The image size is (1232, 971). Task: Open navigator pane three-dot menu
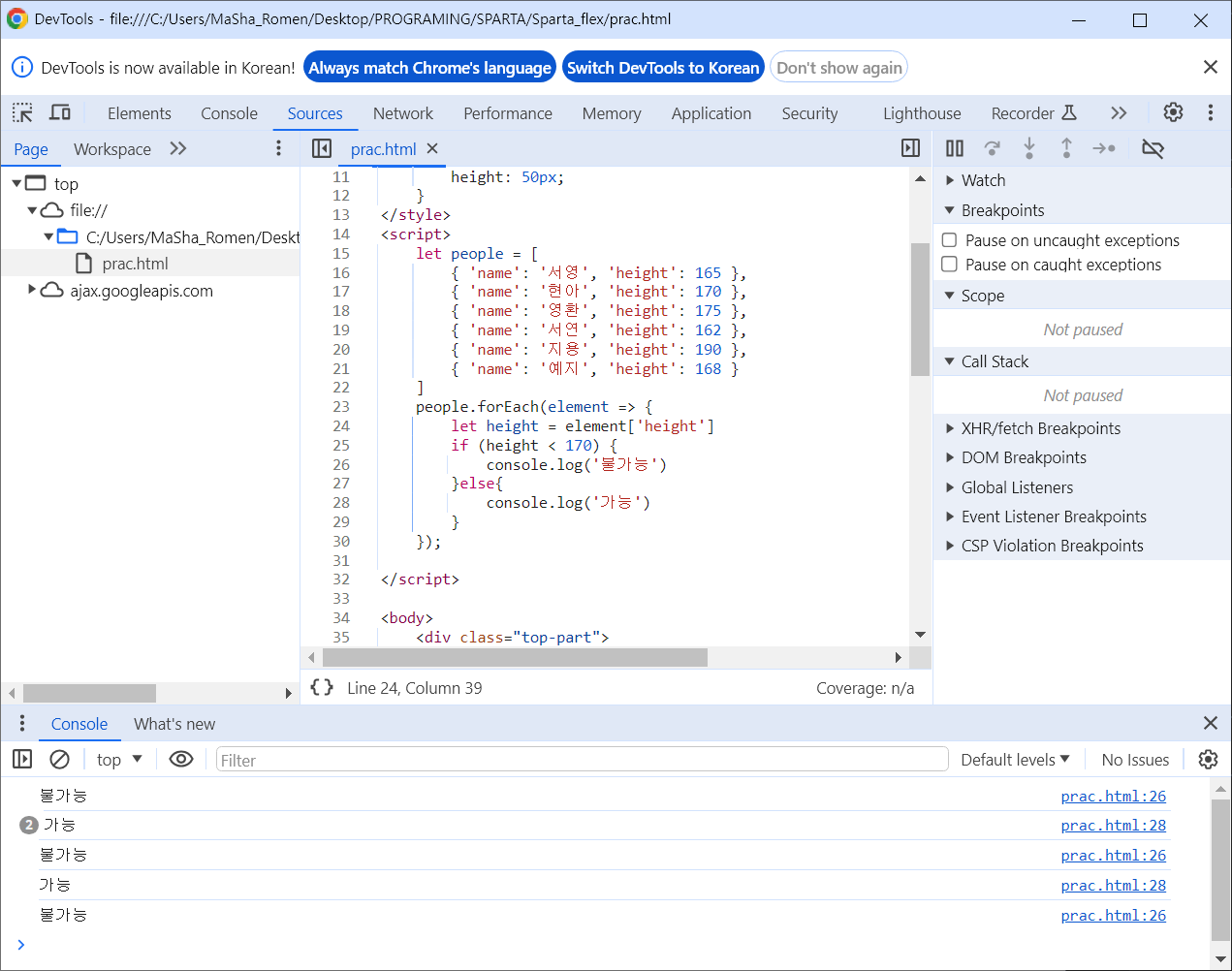click(278, 148)
